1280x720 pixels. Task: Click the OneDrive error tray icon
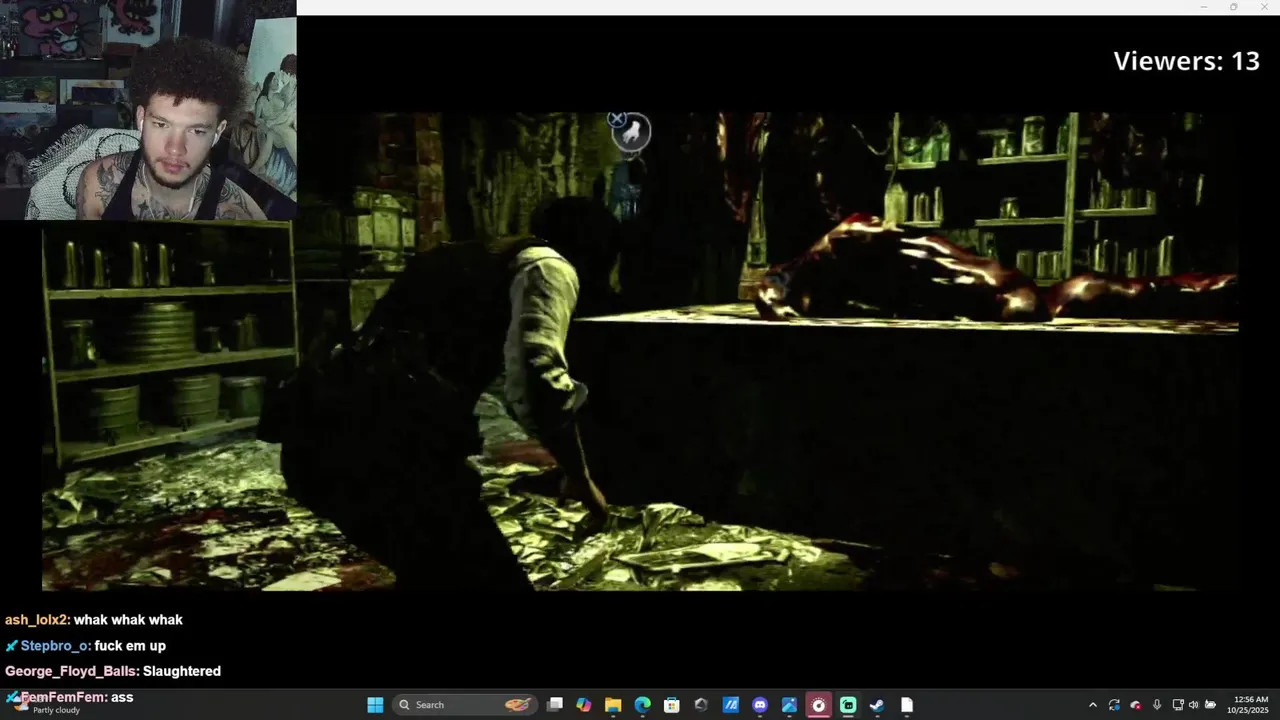[1135, 705]
